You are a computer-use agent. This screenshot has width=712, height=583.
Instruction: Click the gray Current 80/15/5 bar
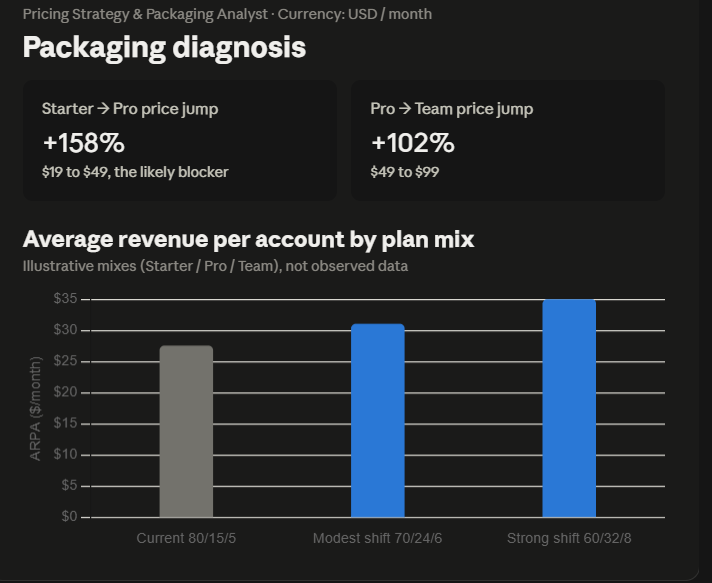(x=186, y=431)
